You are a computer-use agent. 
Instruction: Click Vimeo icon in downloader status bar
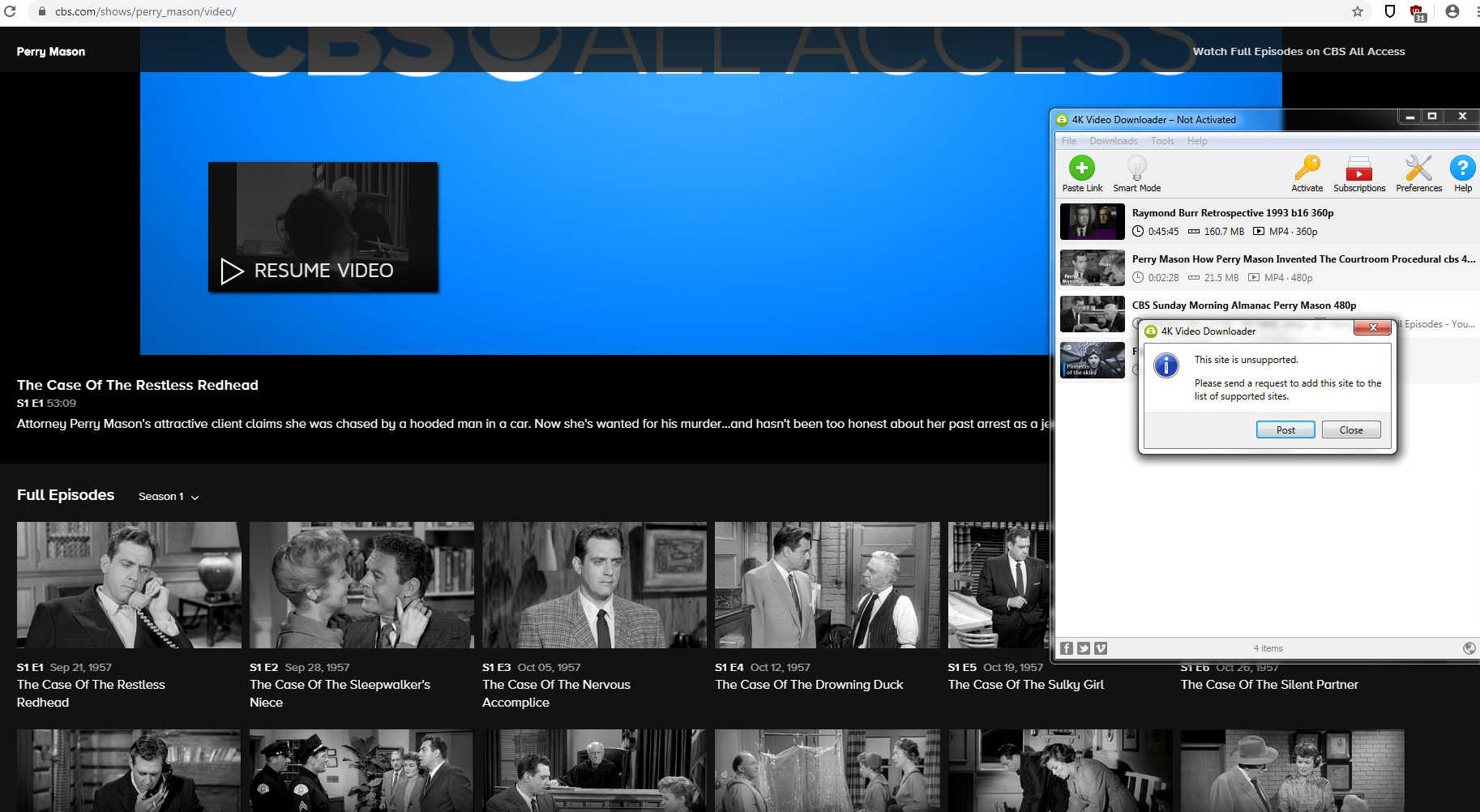pyautogui.click(x=1101, y=648)
